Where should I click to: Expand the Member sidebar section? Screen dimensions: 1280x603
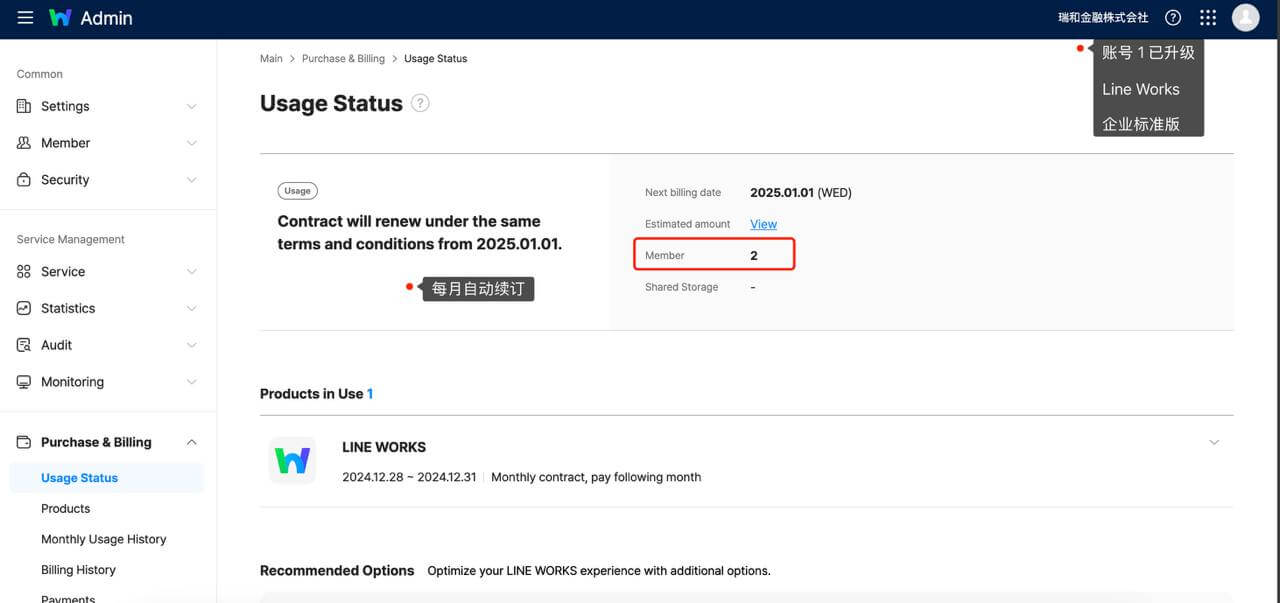click(x=191, y=143)
